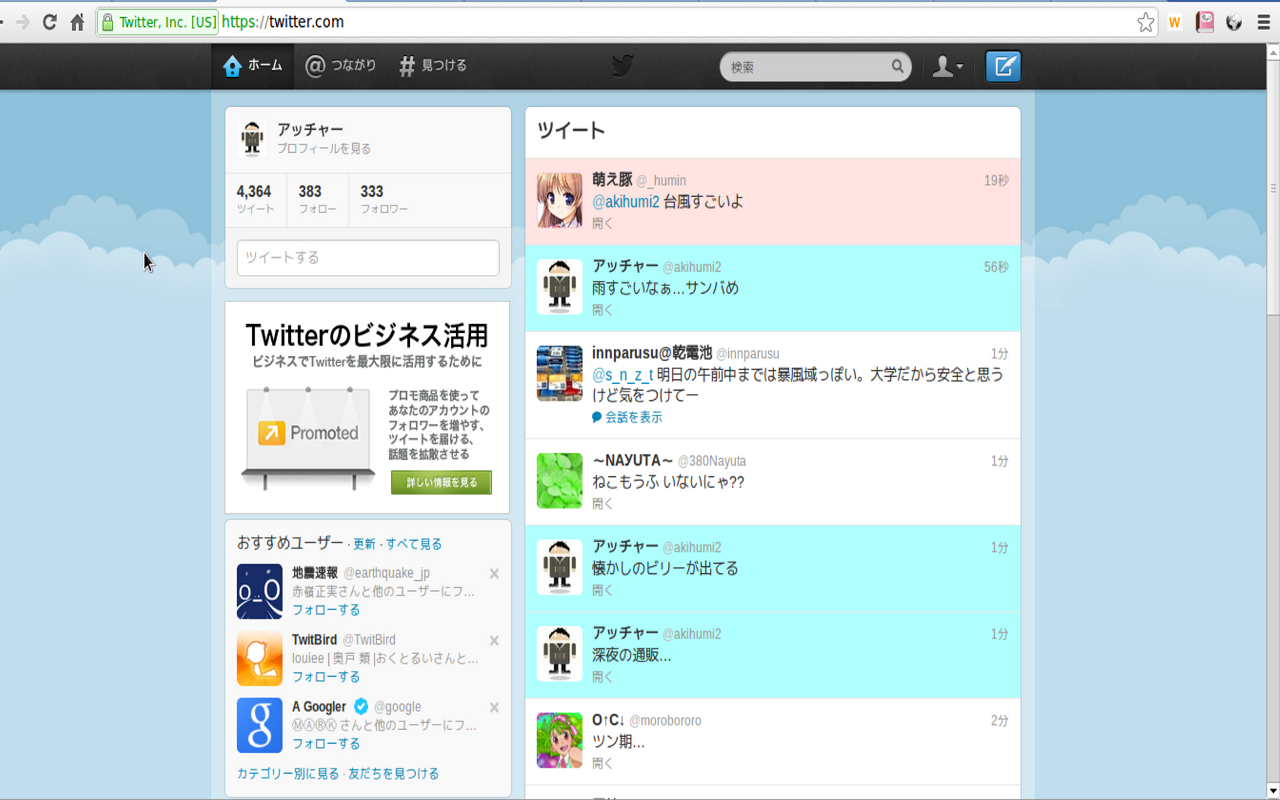Follow A Googler via フォローする link
Screen dimensions: 1280x800
[x=326, y=744]
